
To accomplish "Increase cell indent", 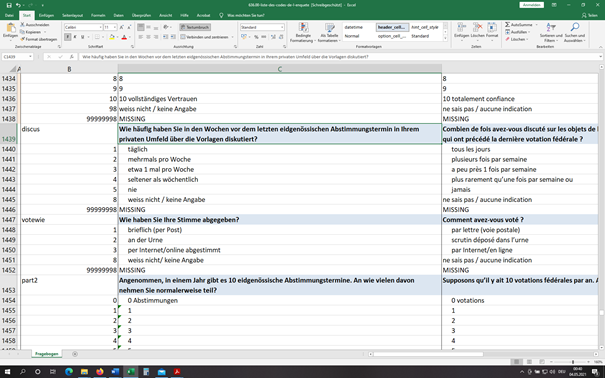I will tap(172, 37).
